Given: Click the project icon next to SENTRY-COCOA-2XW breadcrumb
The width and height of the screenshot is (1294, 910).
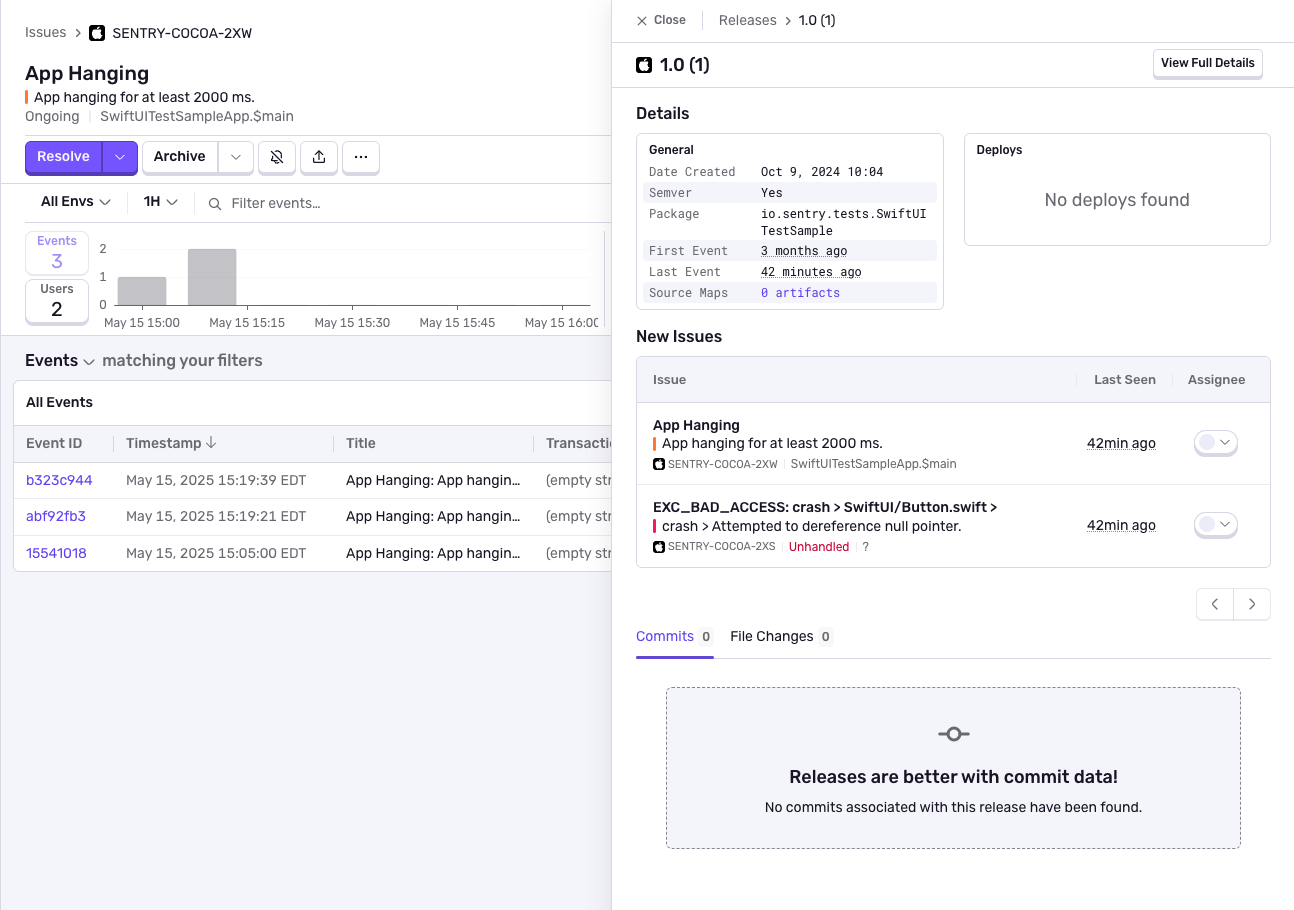Looking at the screenshot, I should pyautogui.click(x=96, y=32).
